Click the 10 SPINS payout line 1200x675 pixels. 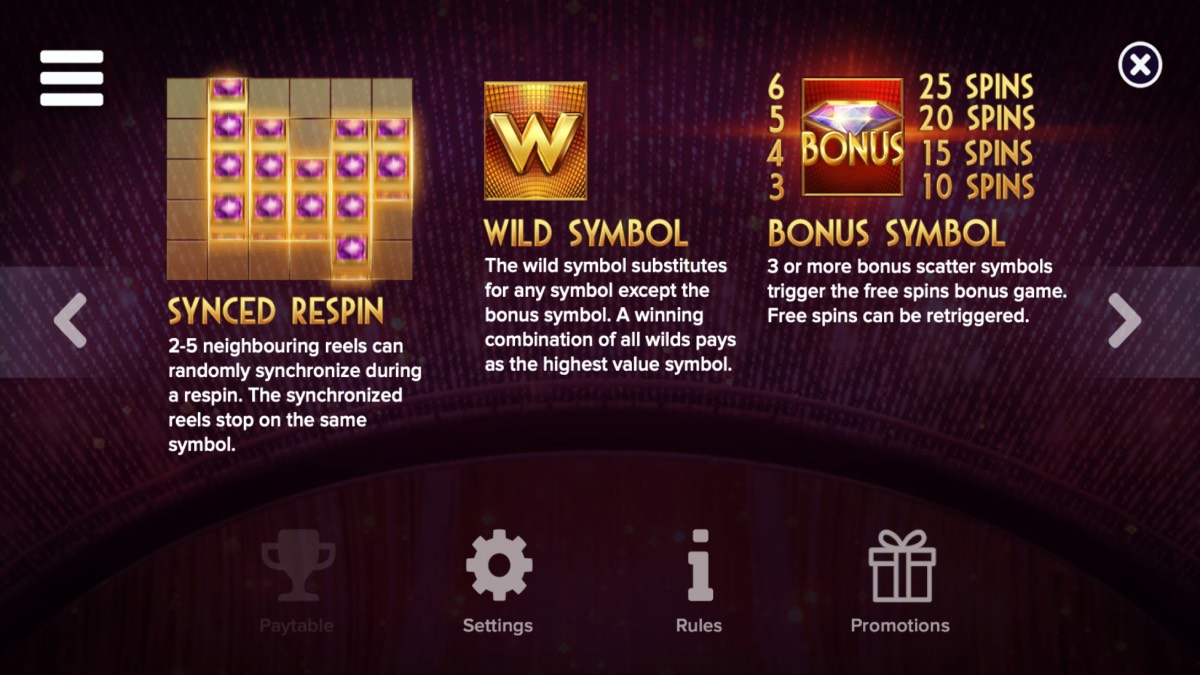click(976, 186)
